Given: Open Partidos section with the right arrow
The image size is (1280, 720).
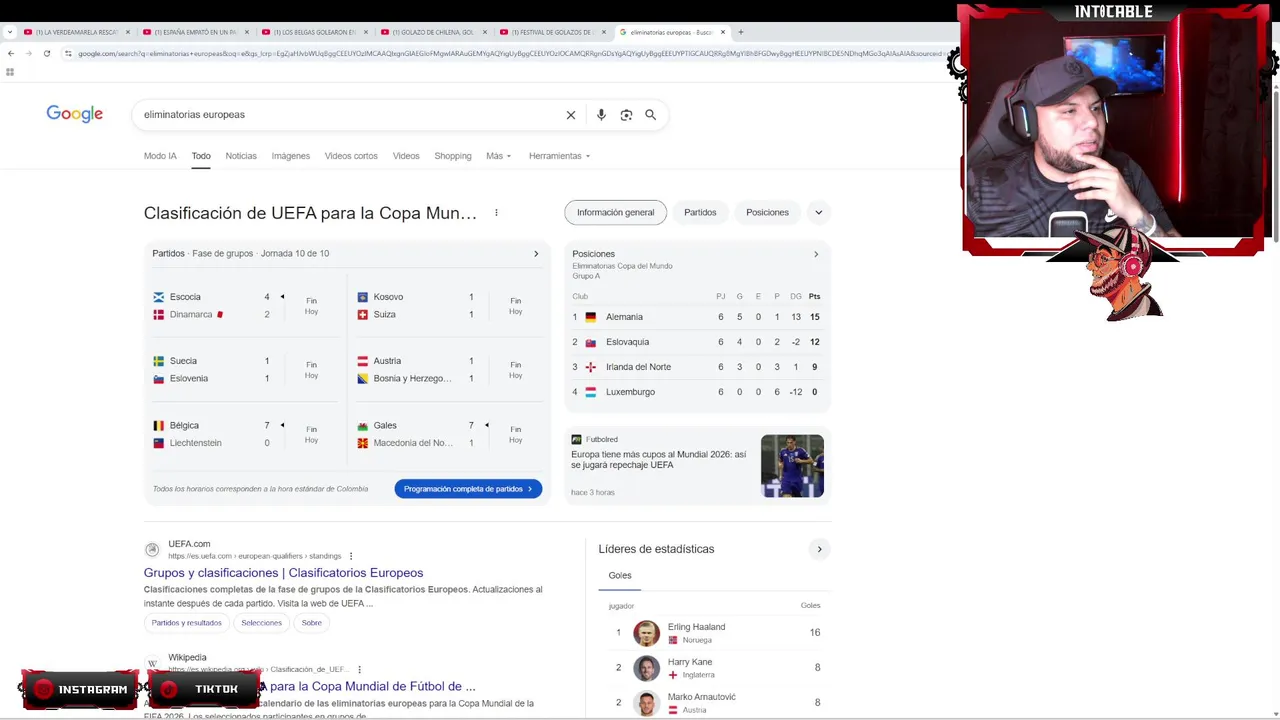Looking at the screenshot, I should 536,254.
